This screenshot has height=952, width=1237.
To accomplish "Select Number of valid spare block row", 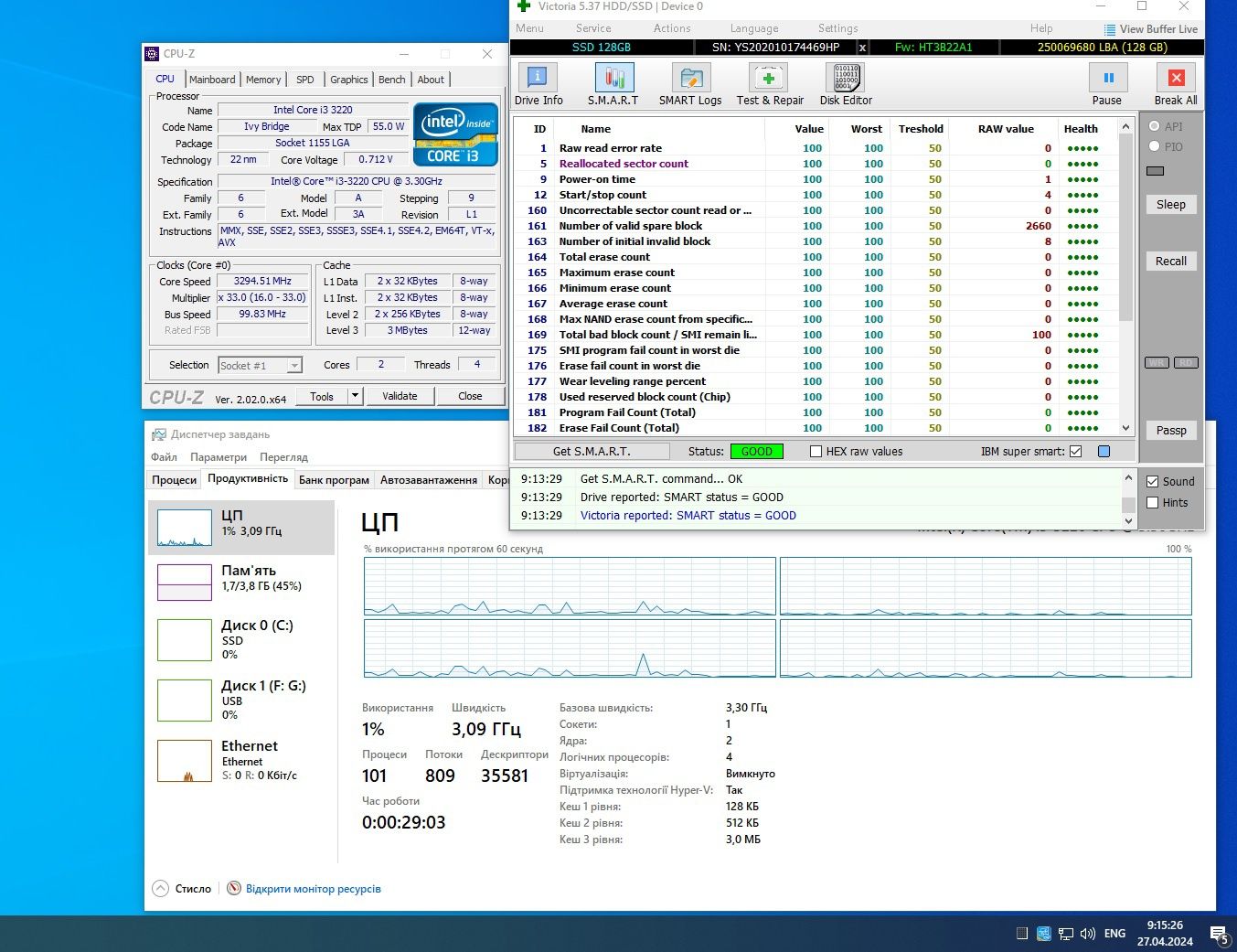I will (x=816, y=226).
